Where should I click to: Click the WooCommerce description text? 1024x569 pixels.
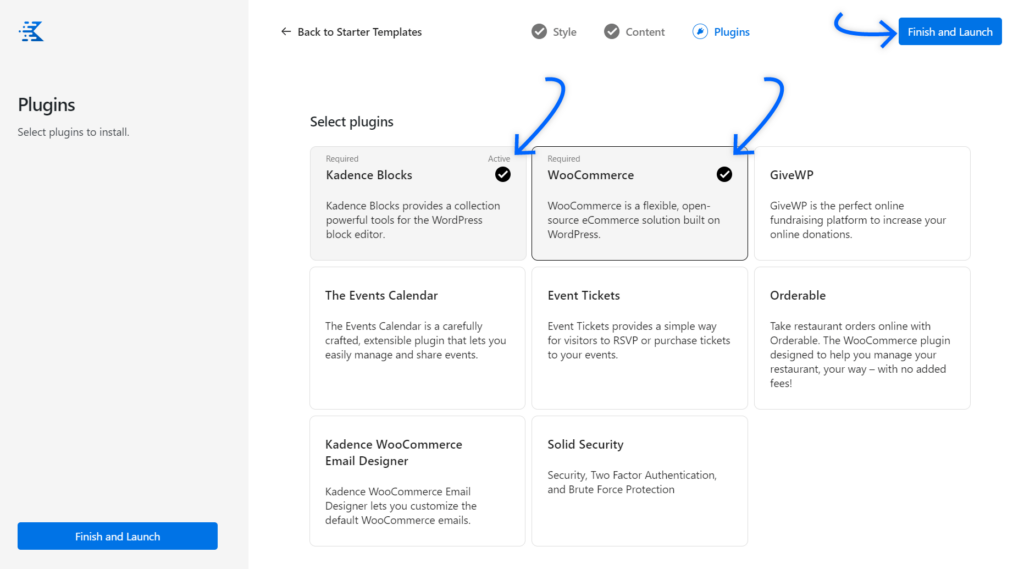click(x=633, y=219)
